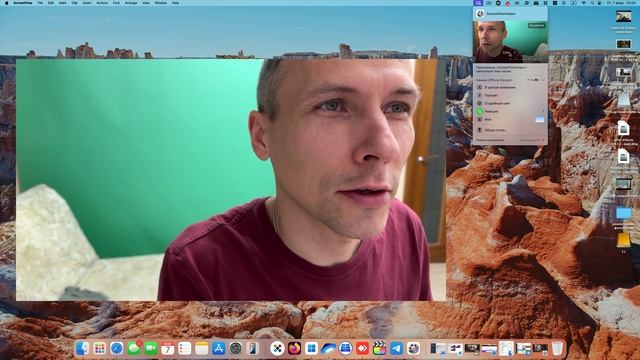The width and height of the screenshot is (640, 360).
Task: Click the purple video effects menu bar icon
Action: point(478,3)
